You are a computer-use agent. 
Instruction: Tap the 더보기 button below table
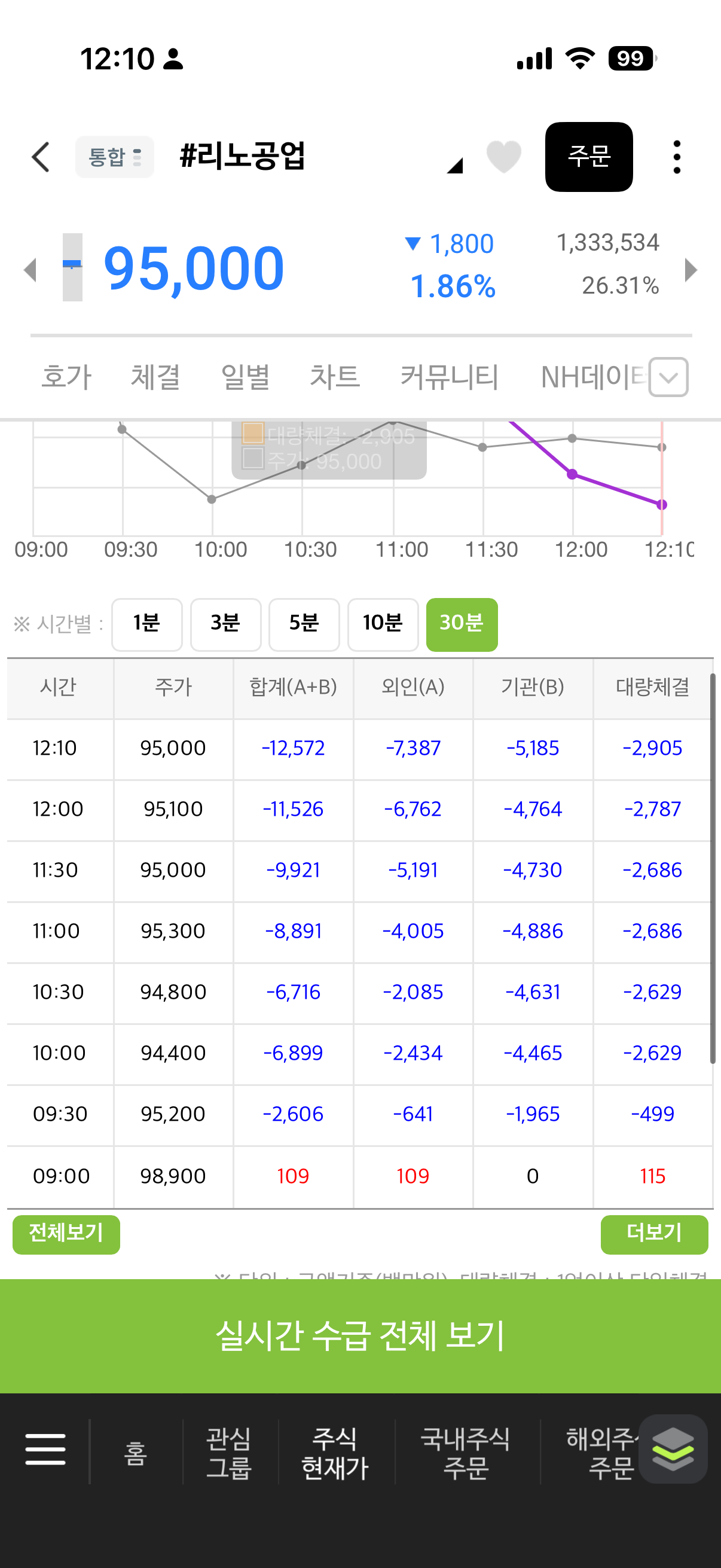pyautogui.click(x=654, y=1234)
